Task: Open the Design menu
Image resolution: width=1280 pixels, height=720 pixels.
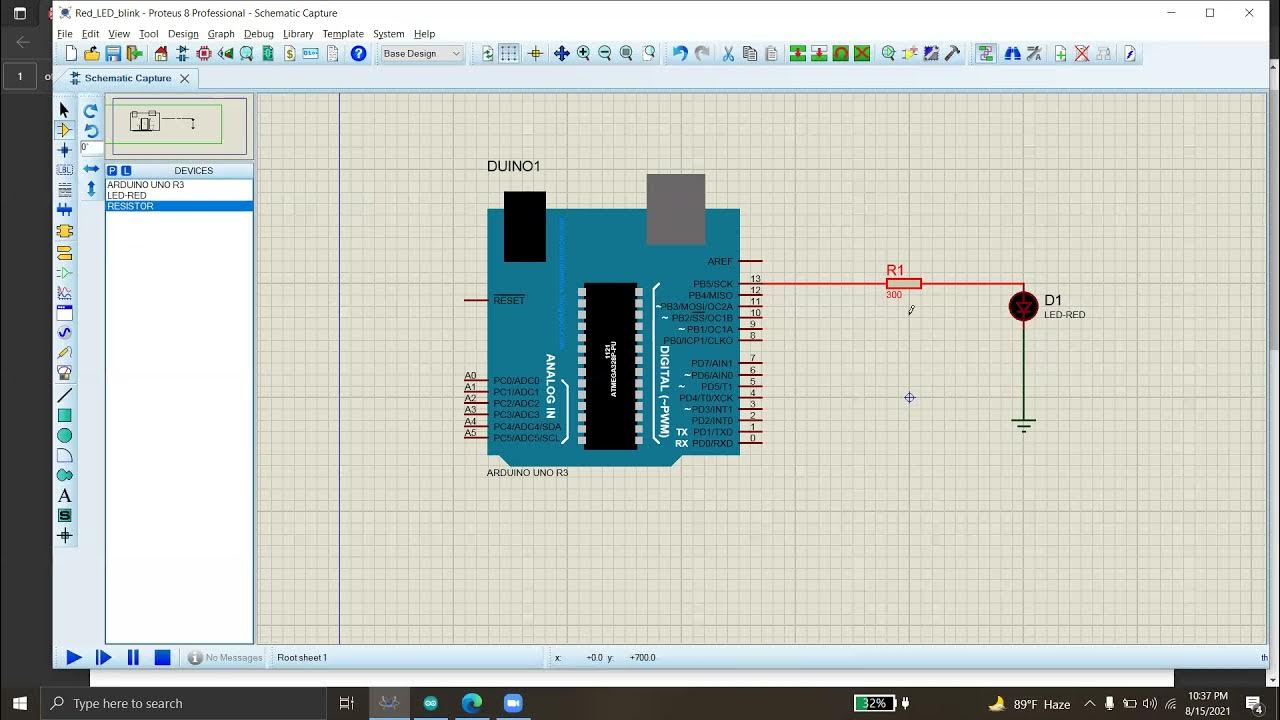Action: tap(183, 34)
